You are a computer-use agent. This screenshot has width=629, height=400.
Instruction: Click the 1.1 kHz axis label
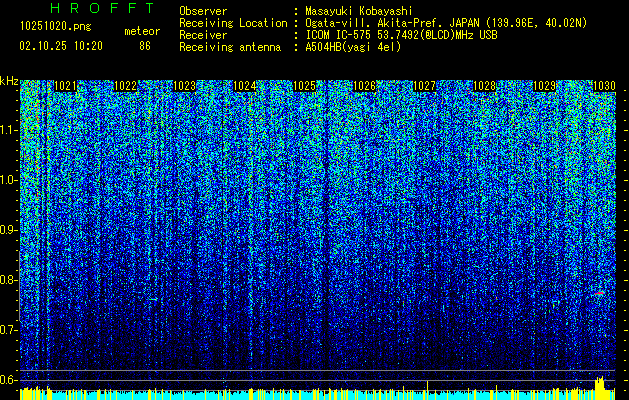(9, 130)
